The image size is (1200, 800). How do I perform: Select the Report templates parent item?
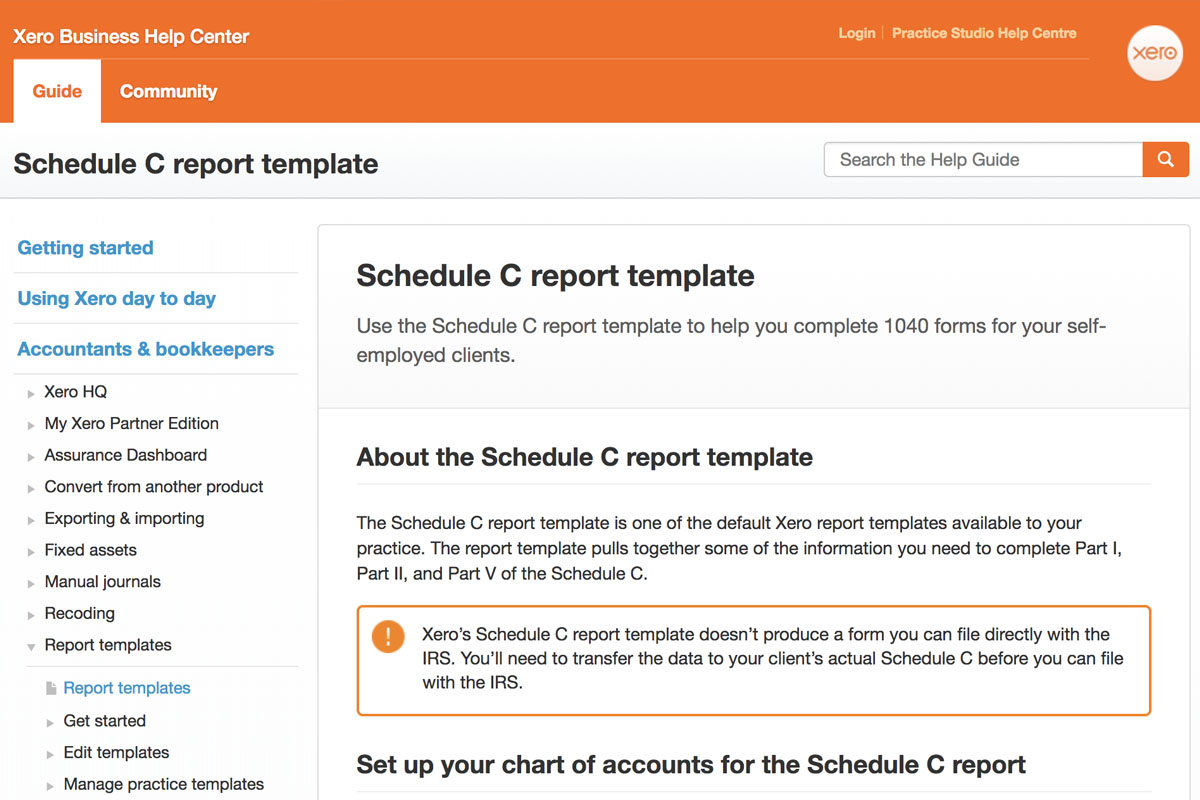(108, 645)
